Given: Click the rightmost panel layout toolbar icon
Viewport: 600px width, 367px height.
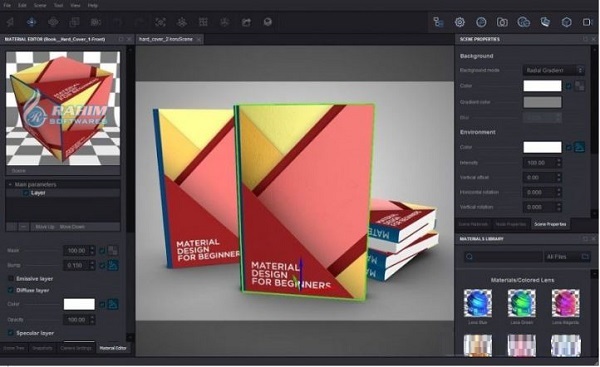Looking at the screenshot, I should (587, 22).
